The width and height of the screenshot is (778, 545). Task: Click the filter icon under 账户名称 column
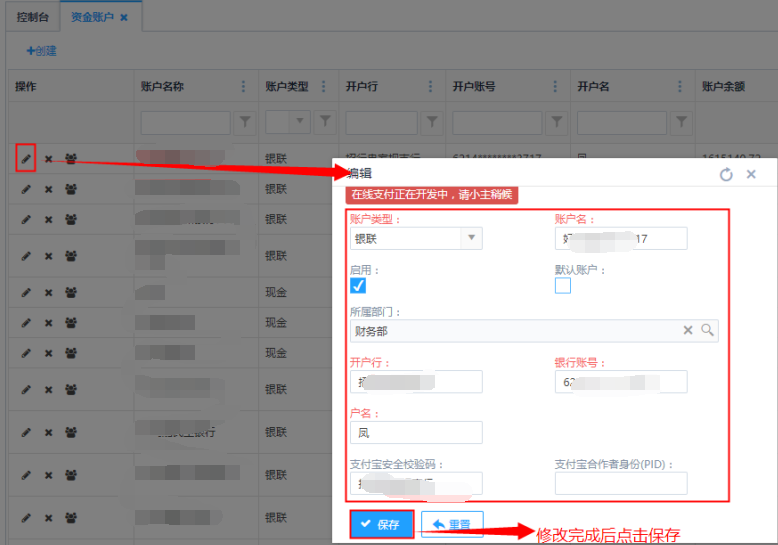tap(244, 122)
